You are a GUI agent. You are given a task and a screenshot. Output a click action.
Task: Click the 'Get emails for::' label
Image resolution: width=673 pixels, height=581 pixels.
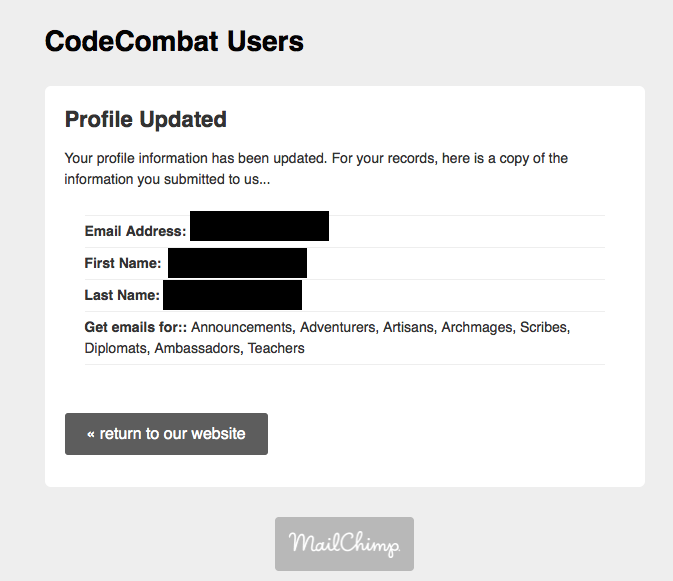(136, 327)
